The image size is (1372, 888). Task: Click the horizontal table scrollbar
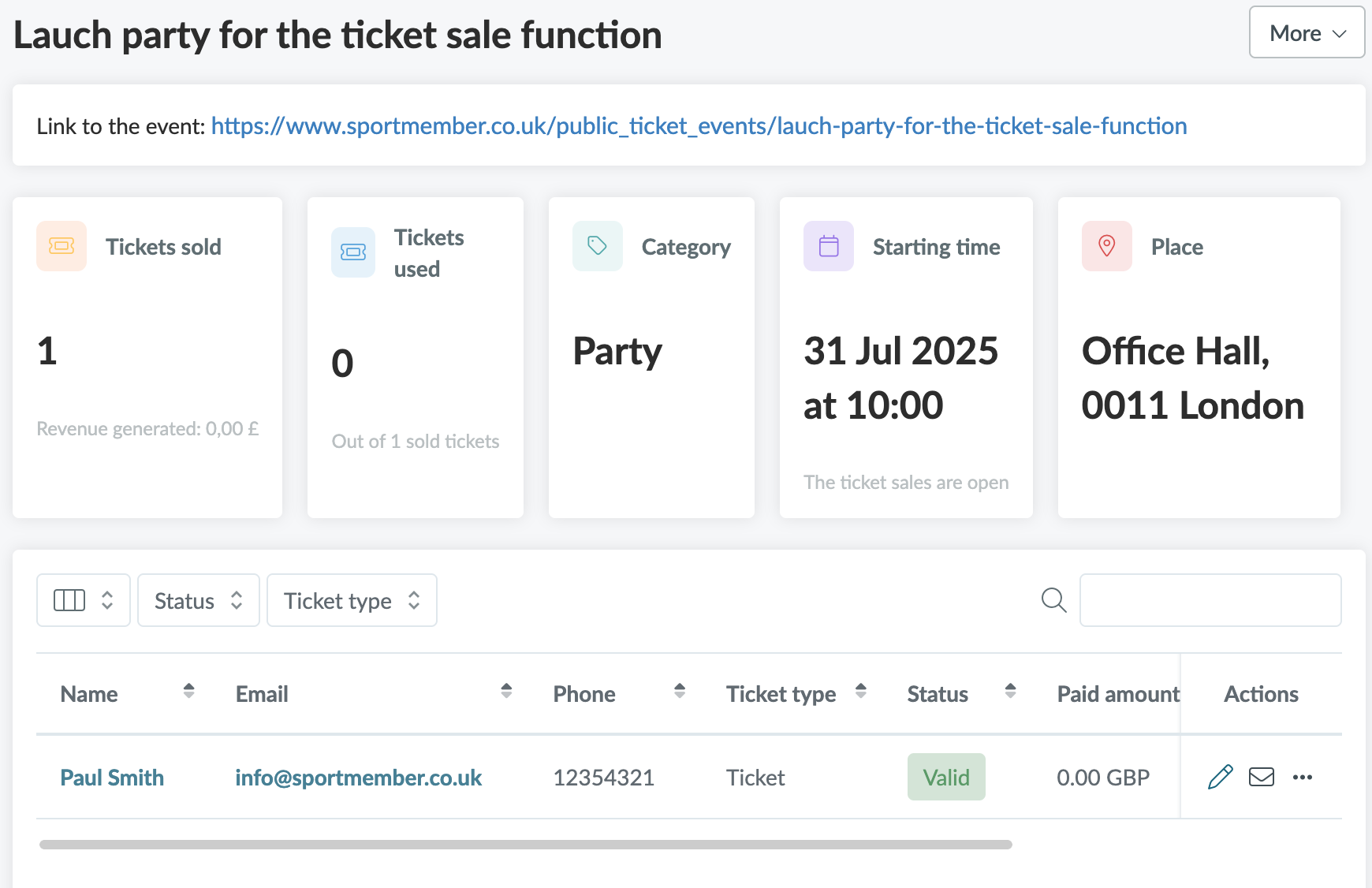tap(526, 845)
